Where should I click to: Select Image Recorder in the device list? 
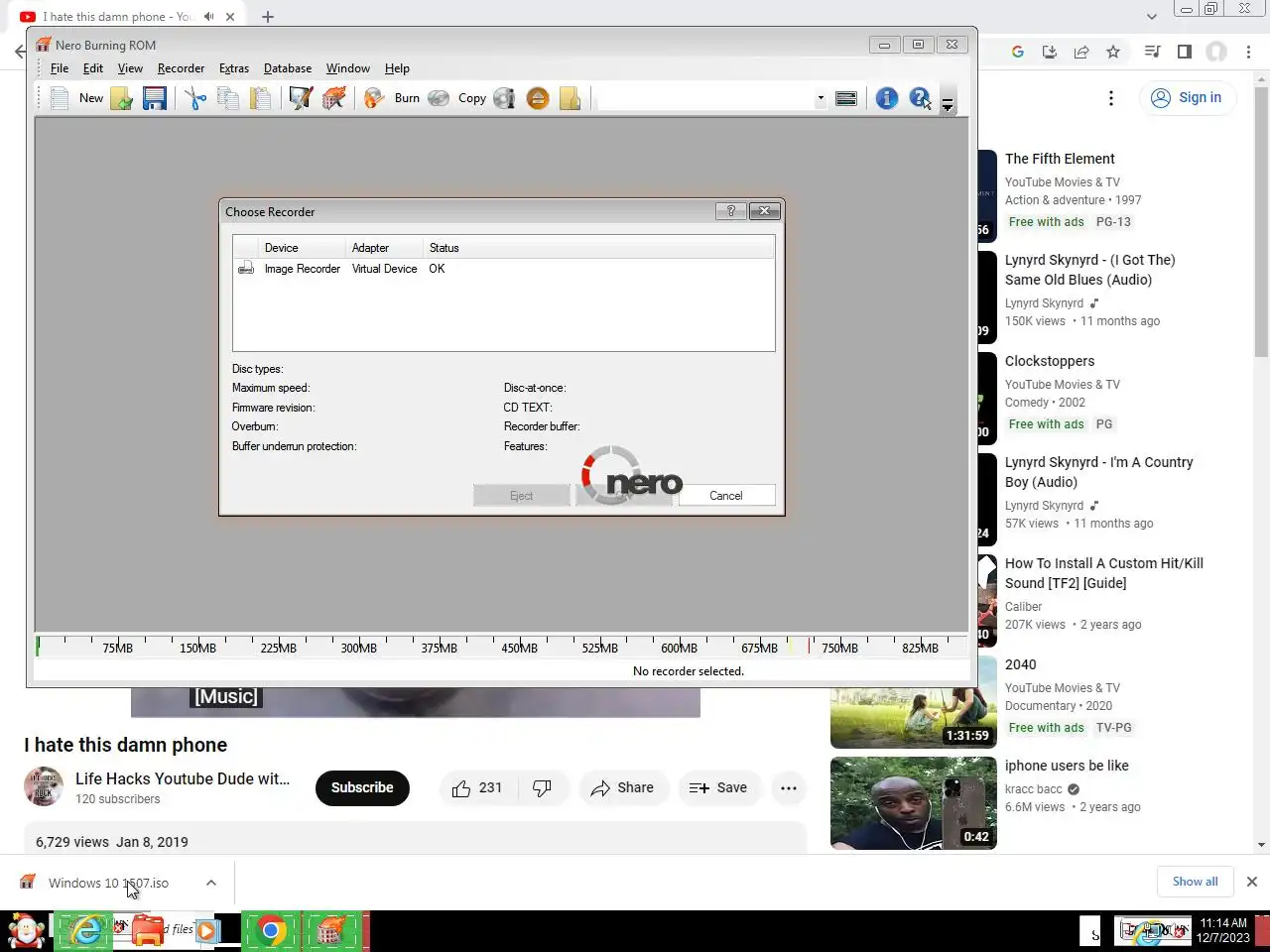point(503,269)
